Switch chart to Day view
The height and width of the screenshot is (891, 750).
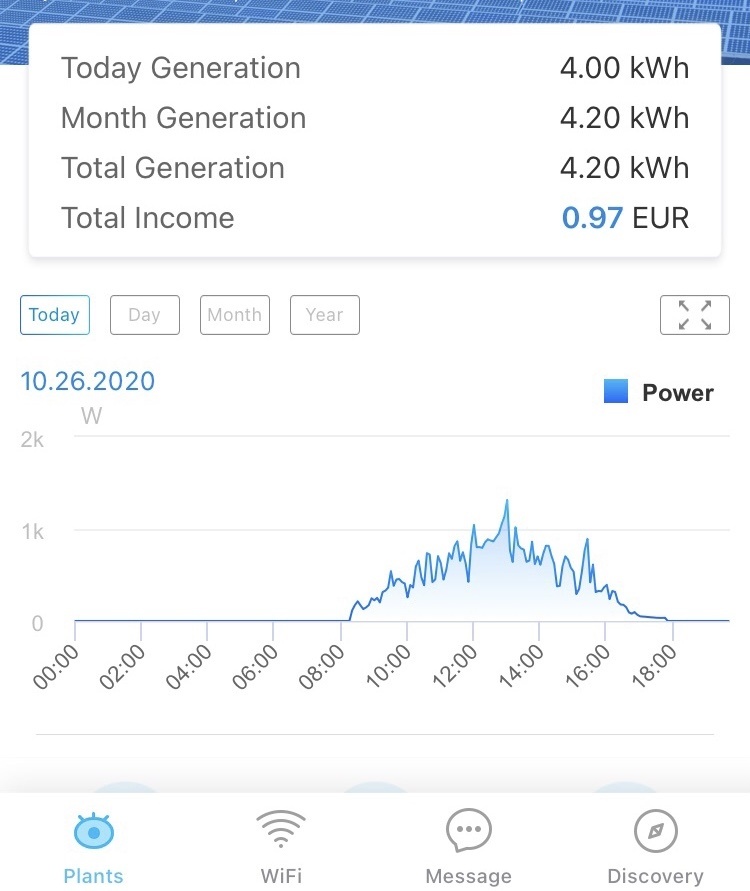[x=144, y=315]
